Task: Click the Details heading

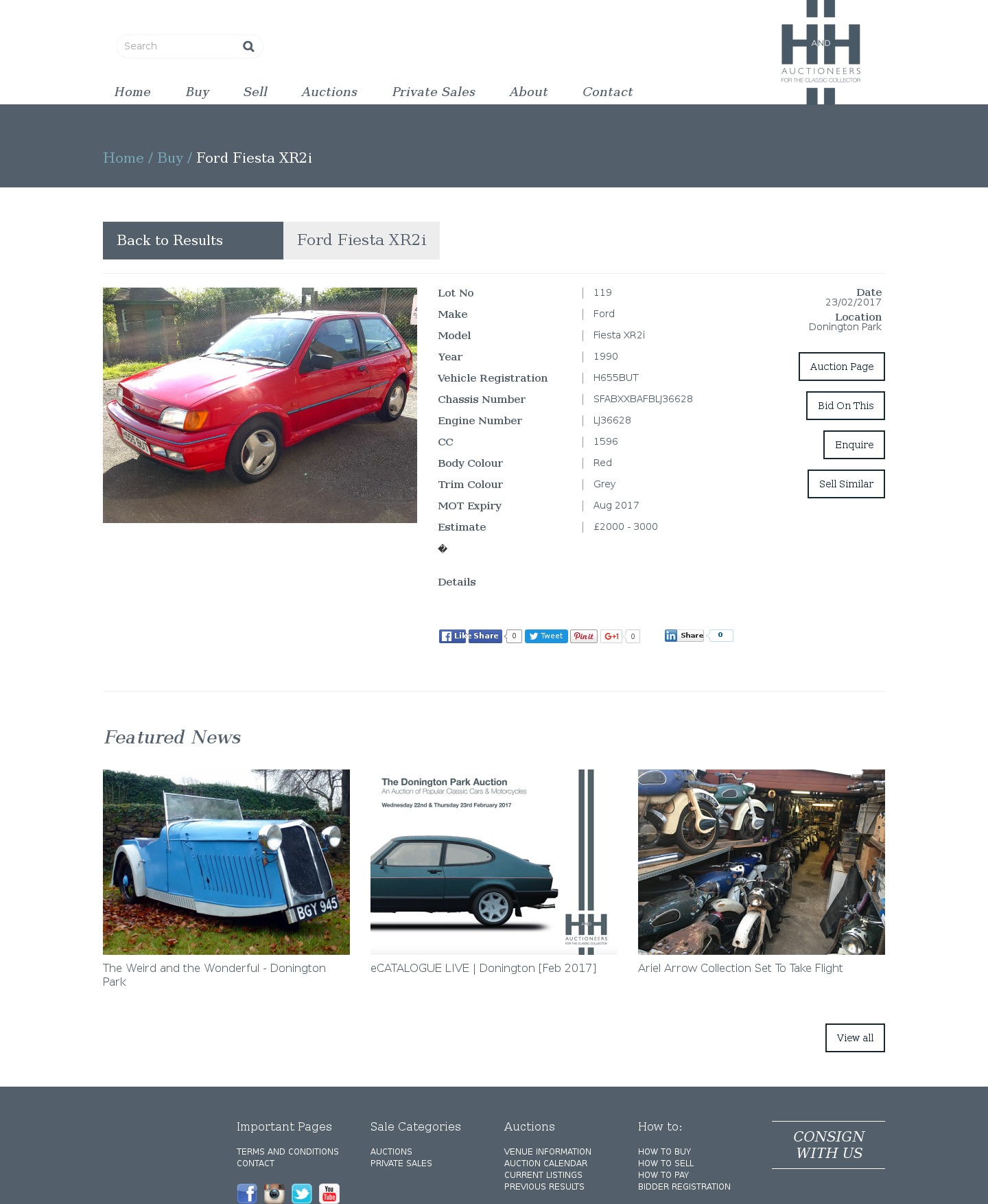Action: point(457,582)
